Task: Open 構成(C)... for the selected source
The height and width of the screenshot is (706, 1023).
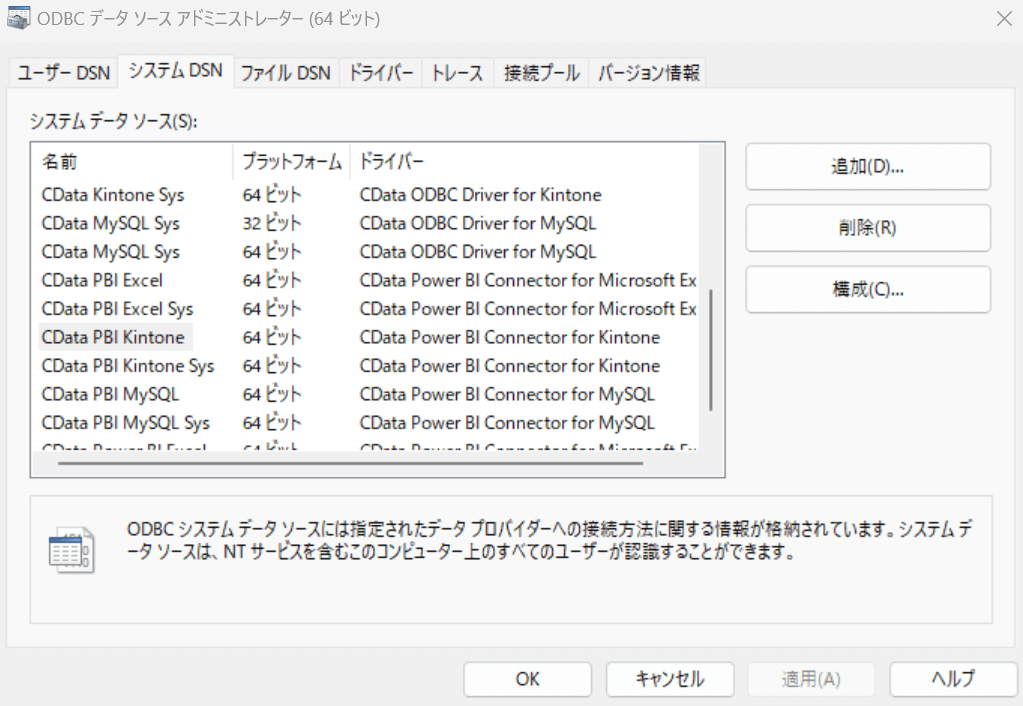Action: [868, 289]
